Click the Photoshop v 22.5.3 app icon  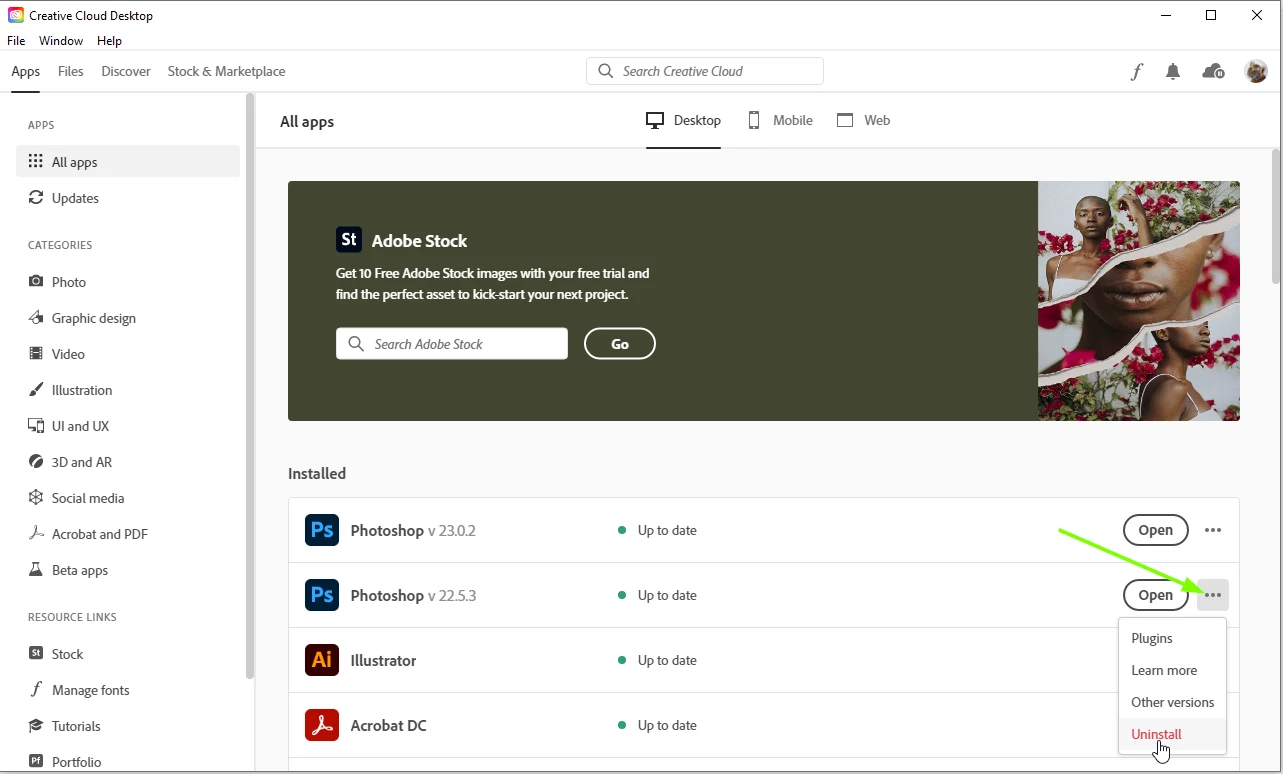tap(322, 595)
